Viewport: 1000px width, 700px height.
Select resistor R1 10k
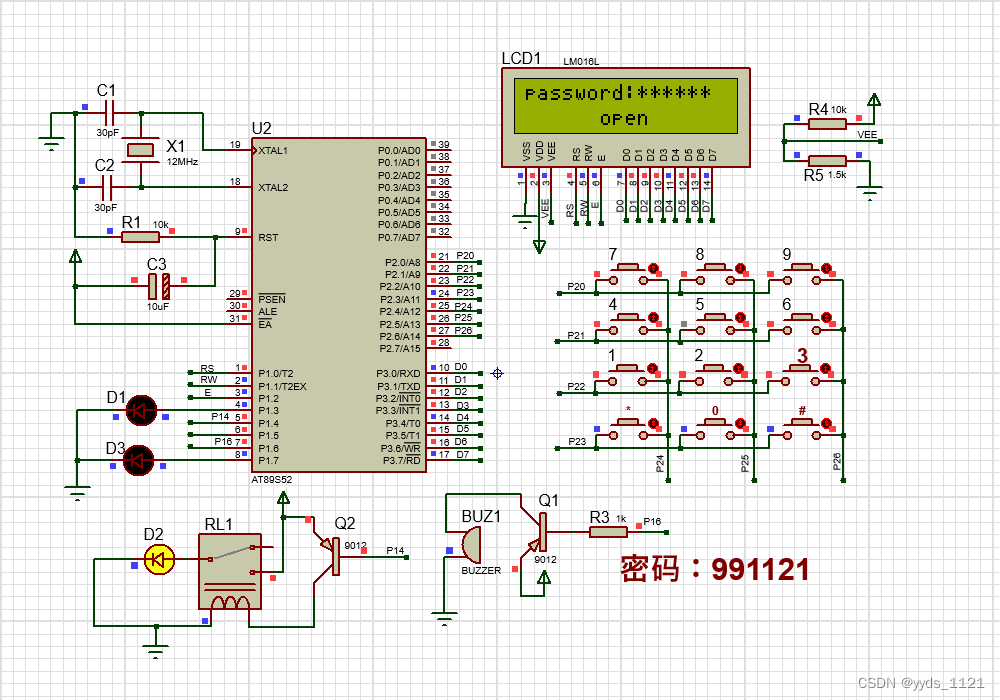click(140, 237)
